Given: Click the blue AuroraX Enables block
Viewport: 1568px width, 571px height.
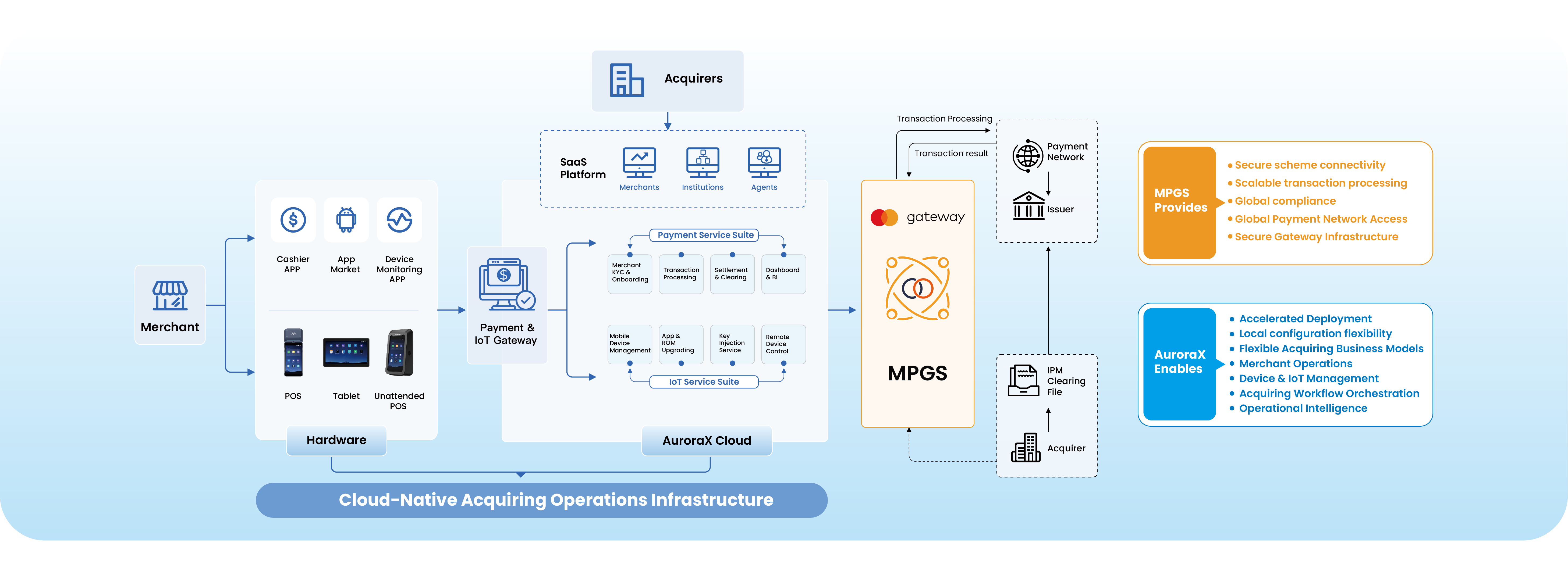Looking at the screenshot, I should pyautogui.click(x=1180, y=364).
